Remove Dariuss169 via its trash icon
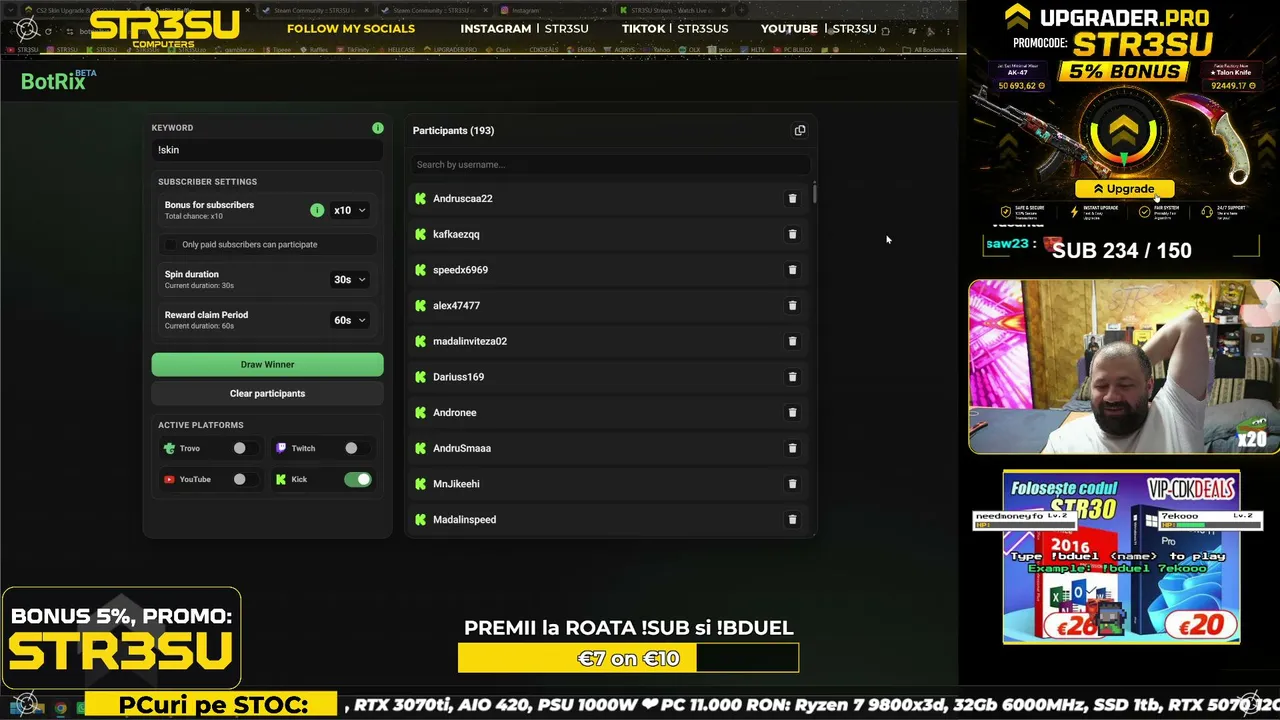This screenshot has height=720, width=1280. (x=792, y=377)
